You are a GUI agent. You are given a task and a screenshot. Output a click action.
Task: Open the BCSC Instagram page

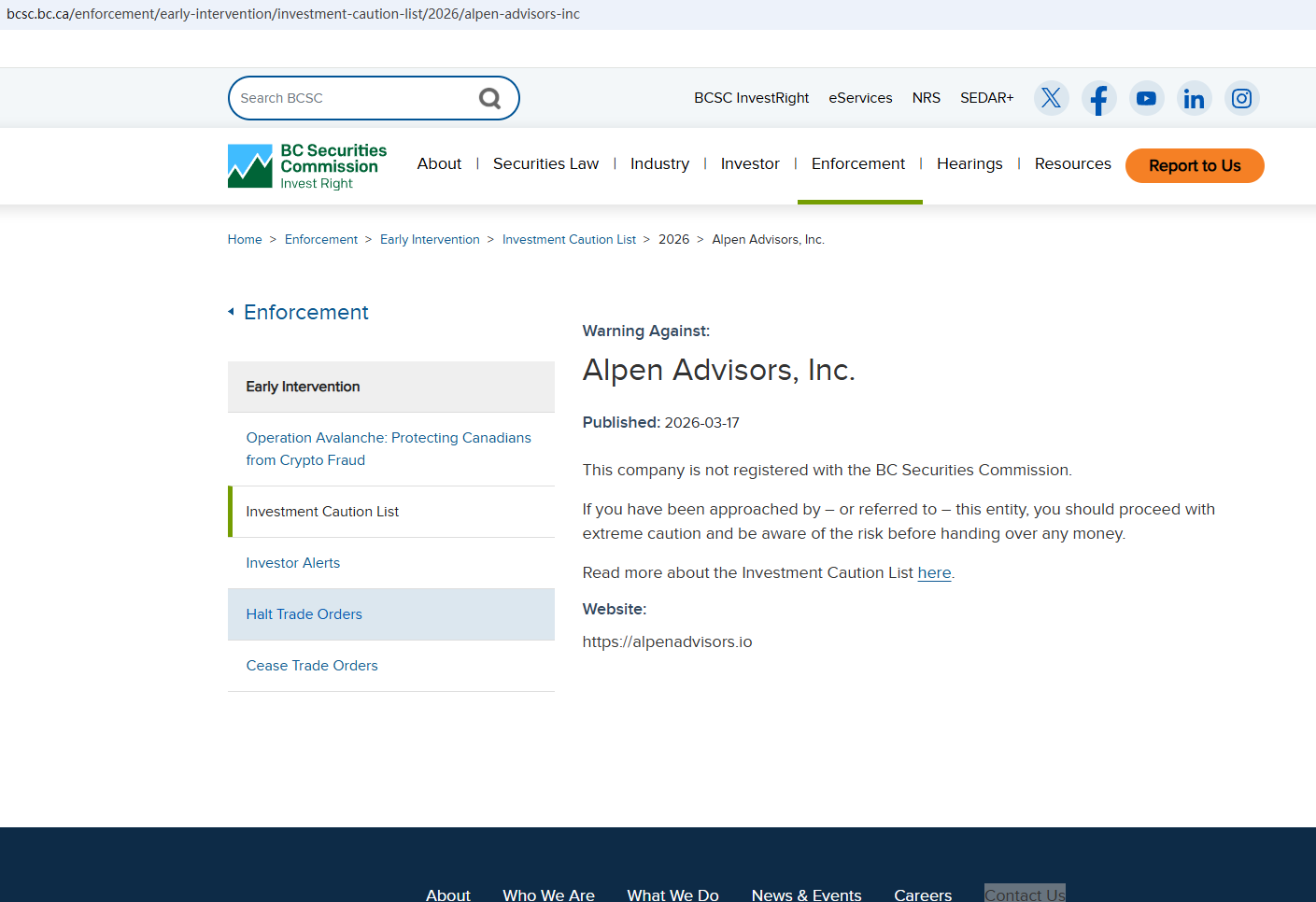pos(1242,98)
